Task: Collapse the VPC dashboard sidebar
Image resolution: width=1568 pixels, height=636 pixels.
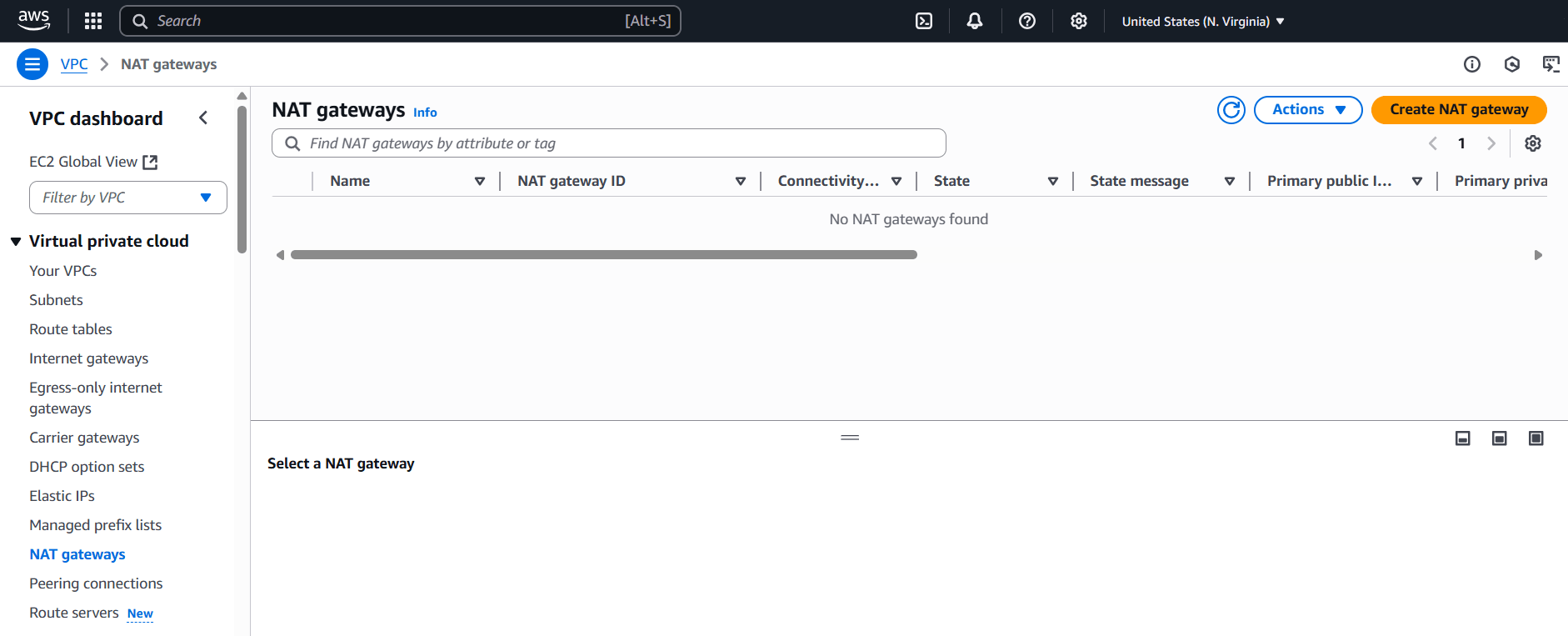Action: (203, 118)
